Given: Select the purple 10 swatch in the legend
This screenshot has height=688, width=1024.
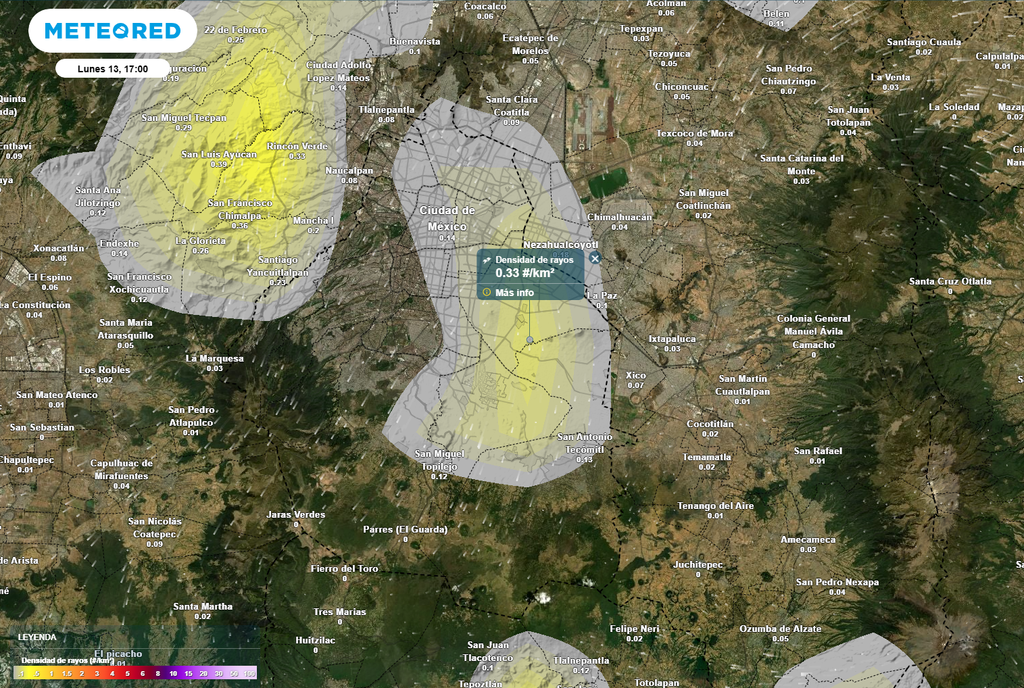Looking at the screenshot, I should pos(172,674).
